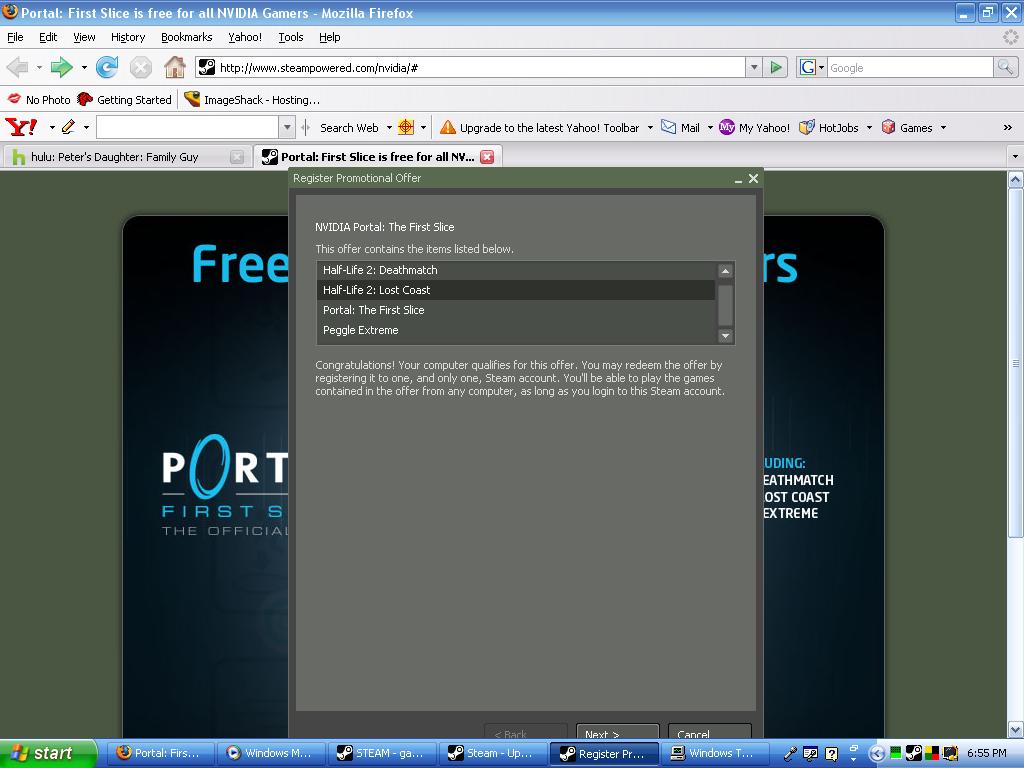Open the Bookmarks menu
The image size is (1024, 768).
click(186, 37)
